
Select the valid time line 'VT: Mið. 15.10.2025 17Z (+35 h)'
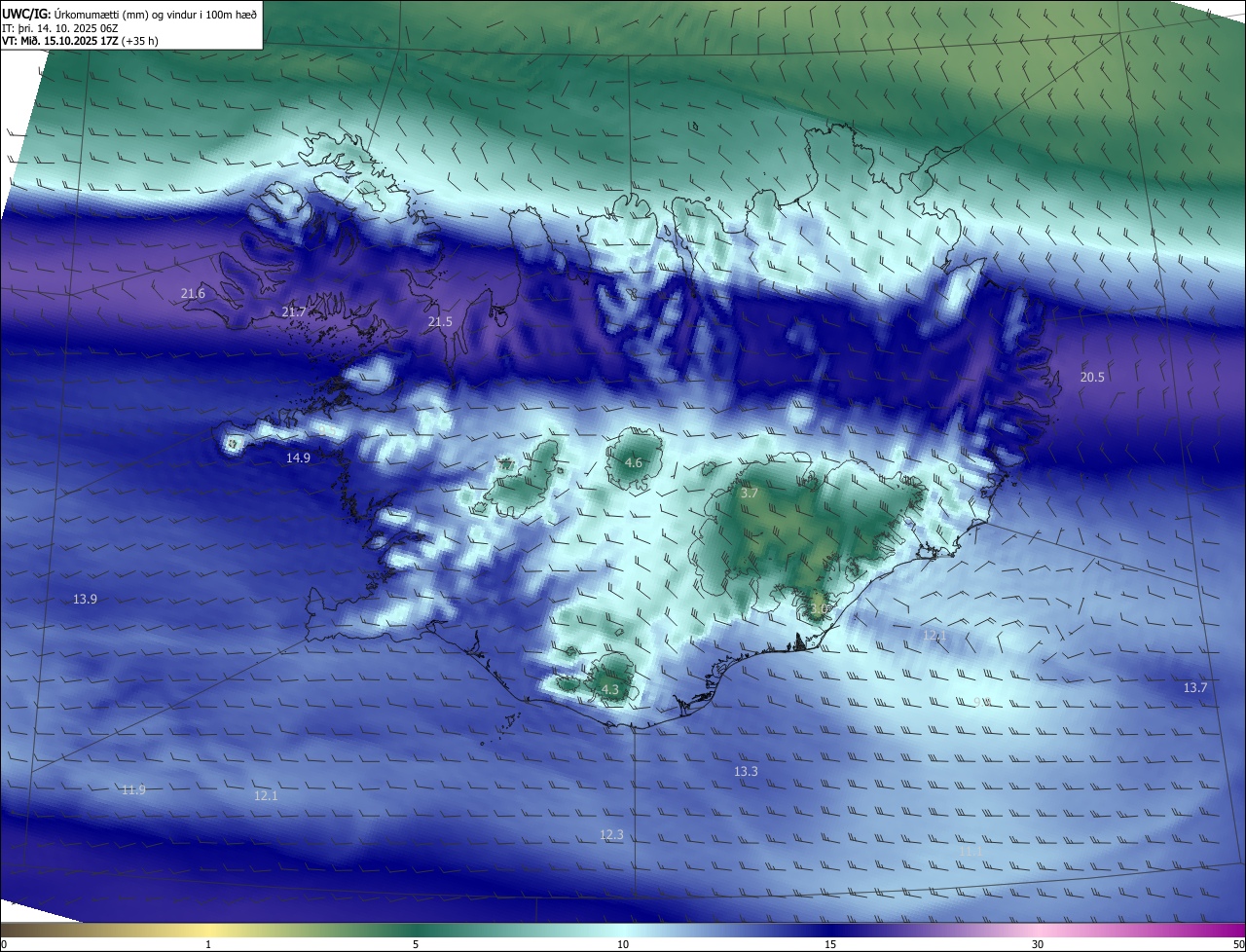tap(78, 41)
